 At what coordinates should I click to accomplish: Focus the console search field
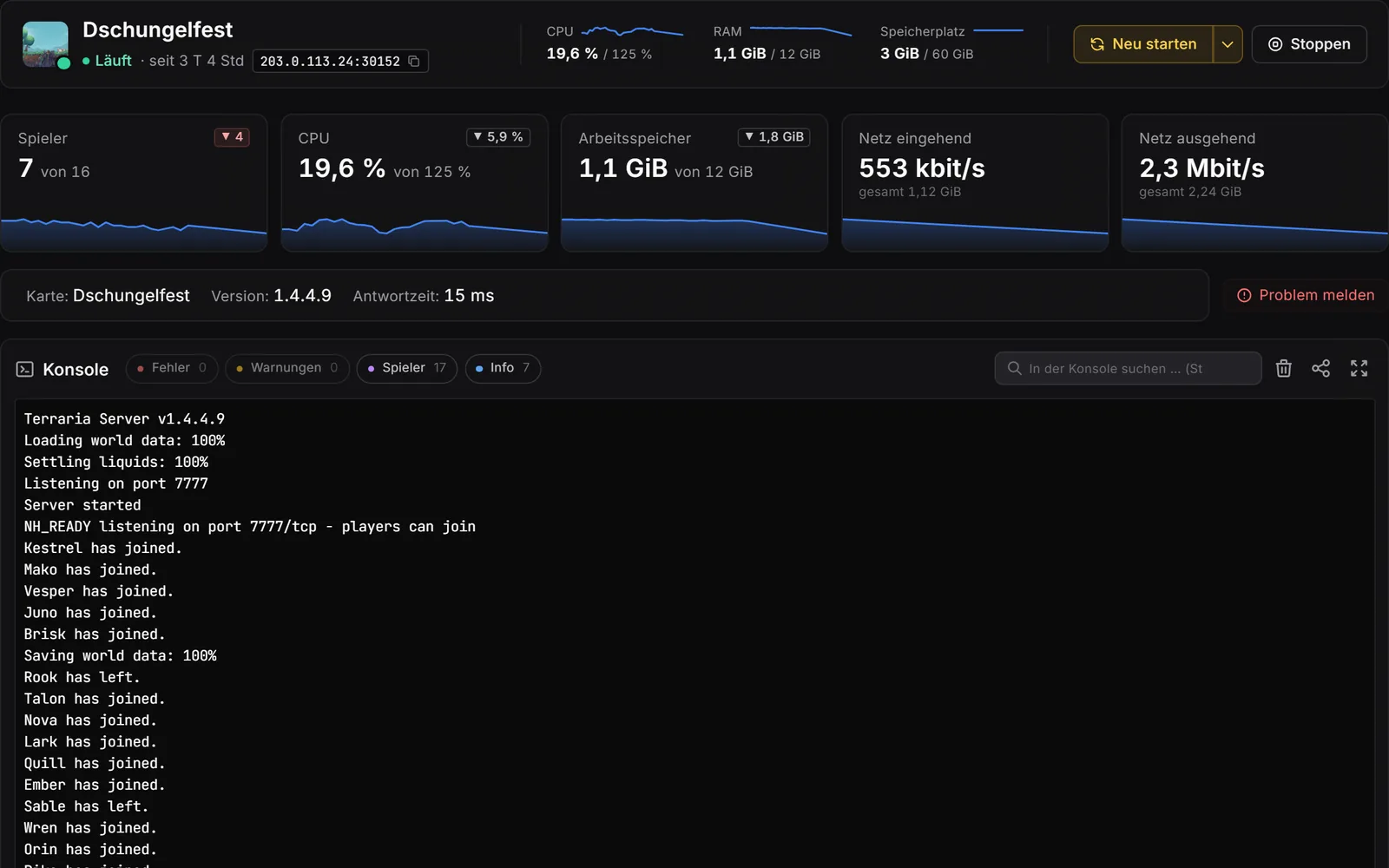pos(1128,368)
